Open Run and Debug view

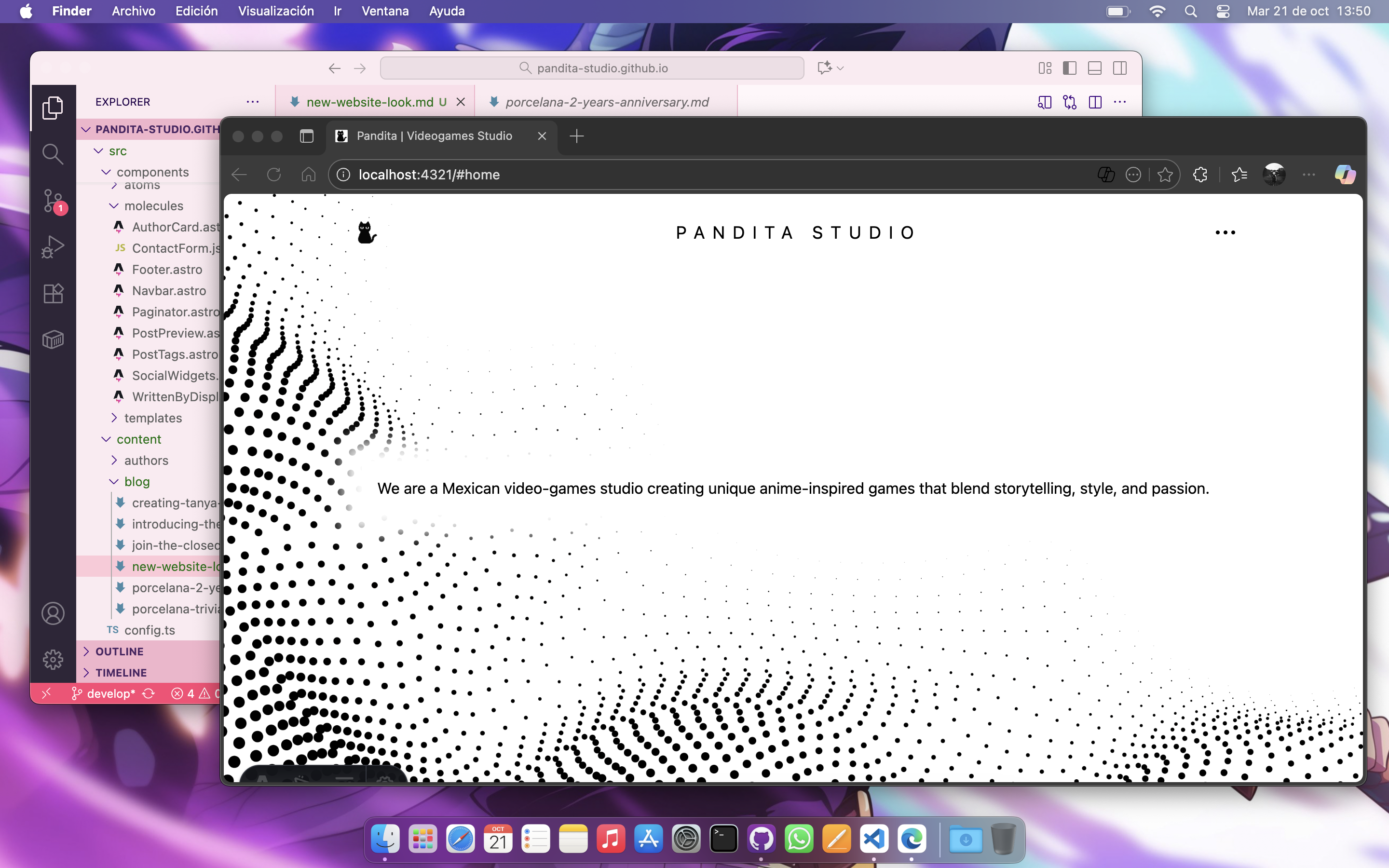click(x=53, y=247)
